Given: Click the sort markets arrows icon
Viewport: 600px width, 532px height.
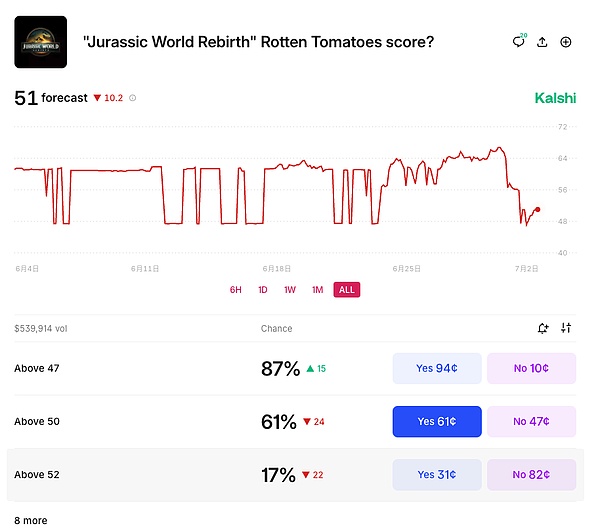Looking at the screenshot, I should (x=566, y=328).
